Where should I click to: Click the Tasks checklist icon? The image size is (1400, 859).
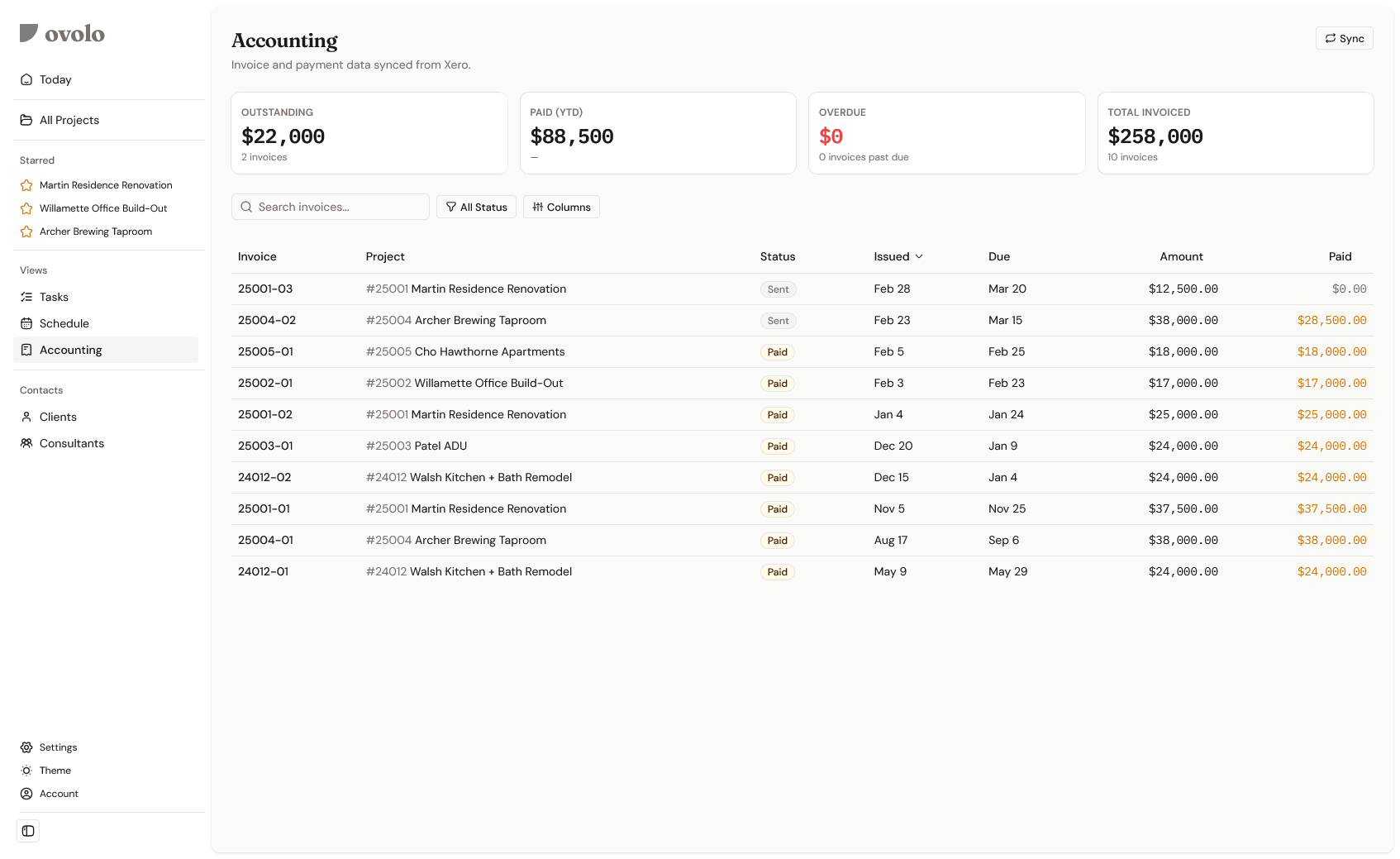click(x=26, y=297)
